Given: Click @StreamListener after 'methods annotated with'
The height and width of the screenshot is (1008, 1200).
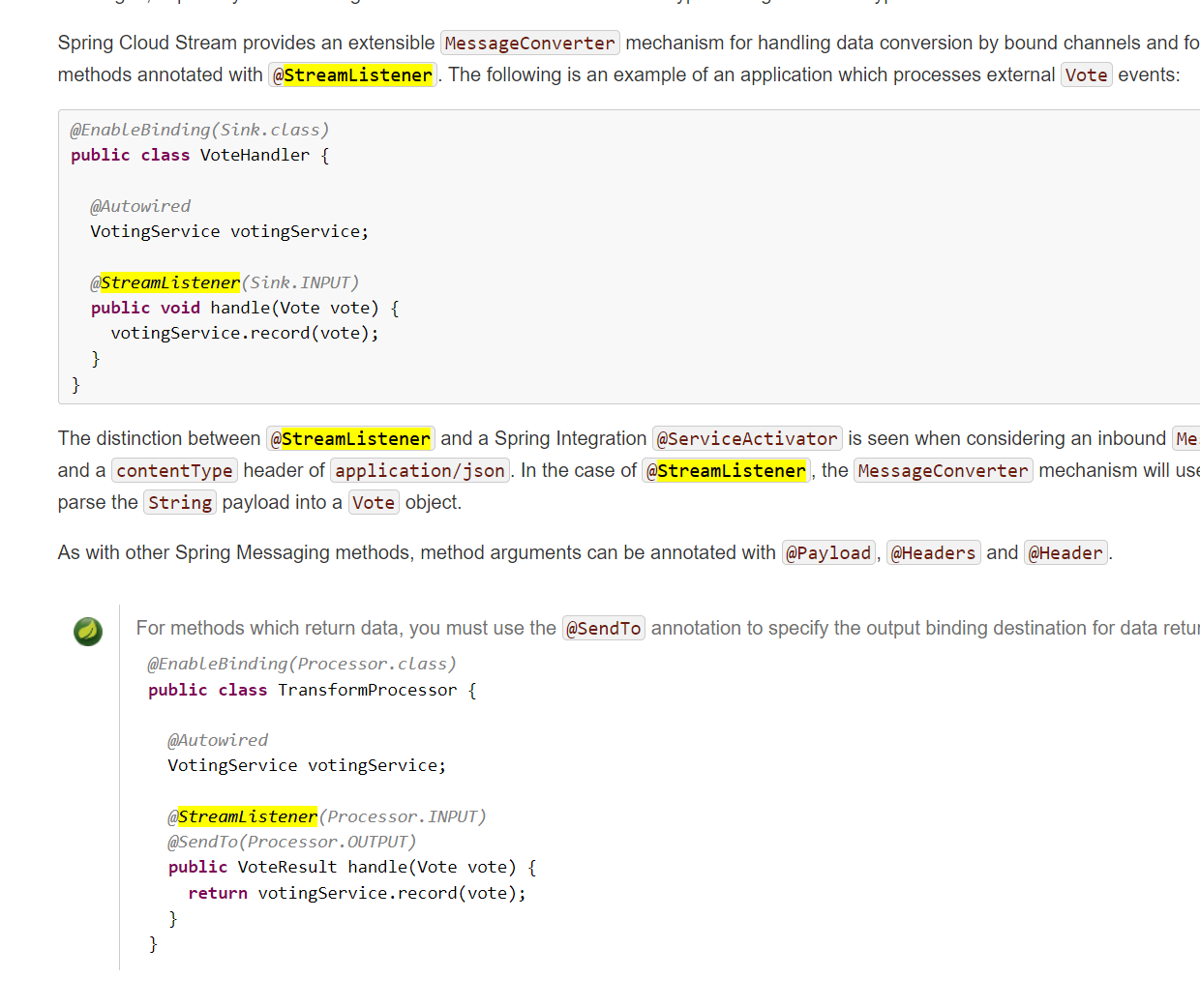Looking at the screenshot, I should [352, 74].
